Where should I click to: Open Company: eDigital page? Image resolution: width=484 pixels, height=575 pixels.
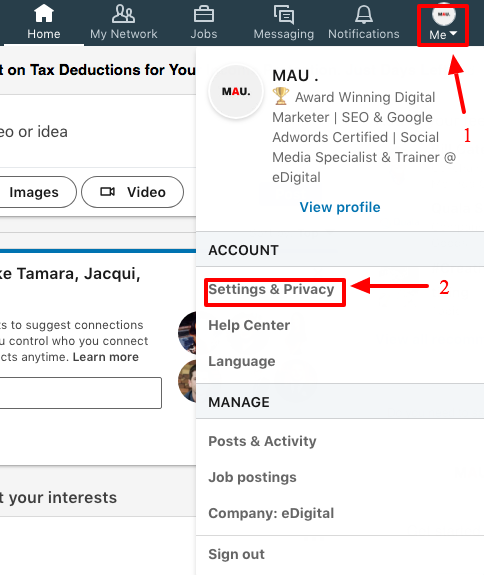point(271,513)
